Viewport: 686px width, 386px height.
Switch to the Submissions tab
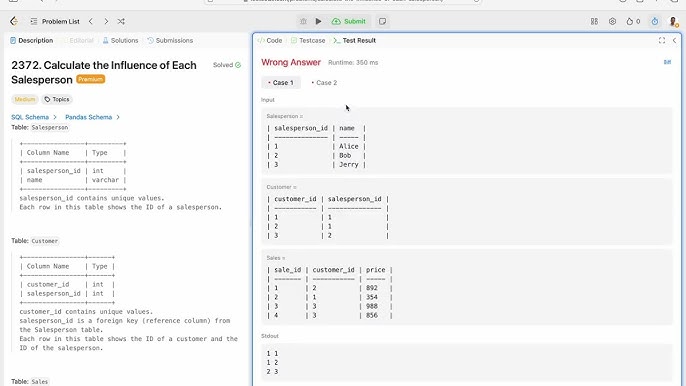[170, 40]
